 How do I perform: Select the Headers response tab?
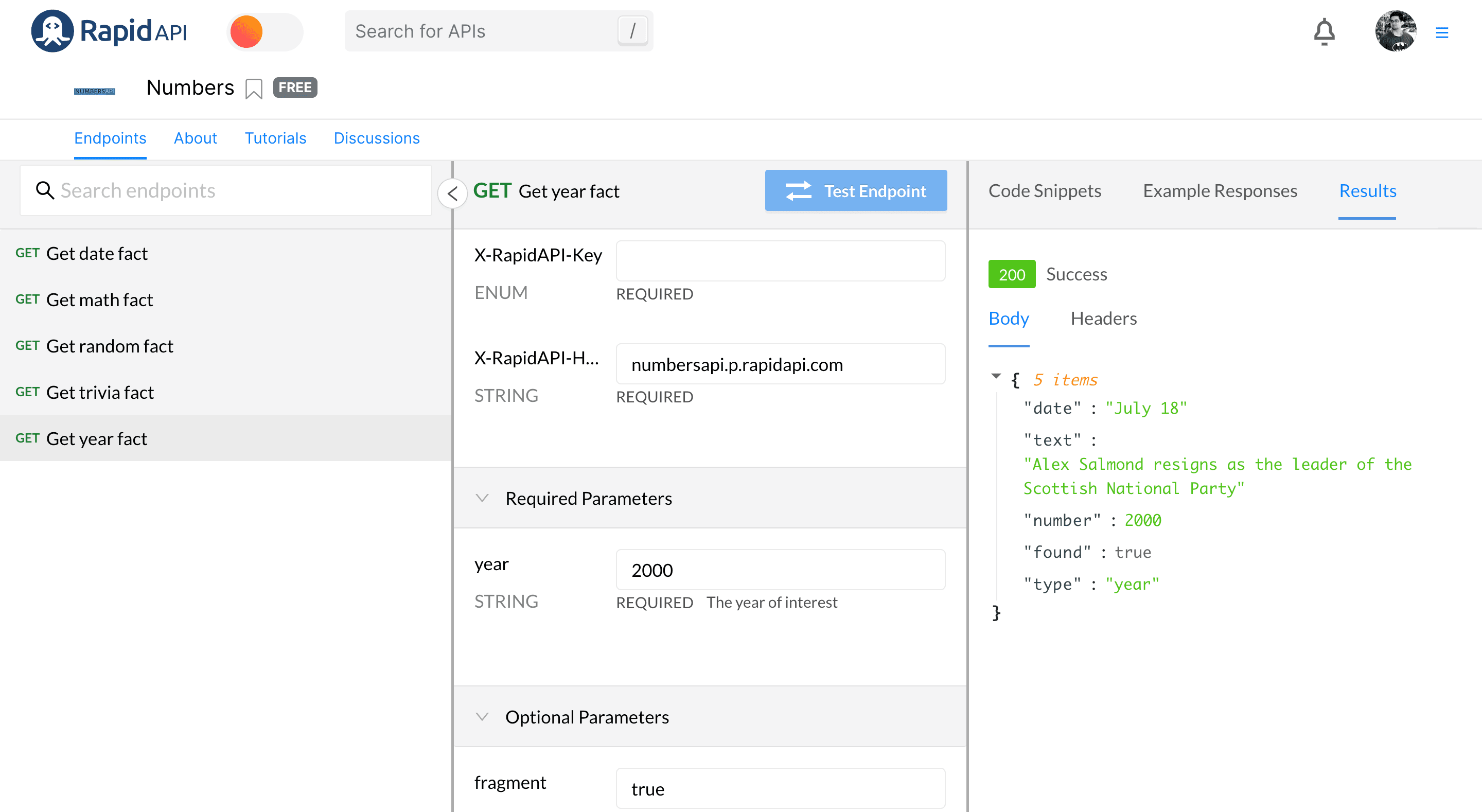[x=1103, y=318]
